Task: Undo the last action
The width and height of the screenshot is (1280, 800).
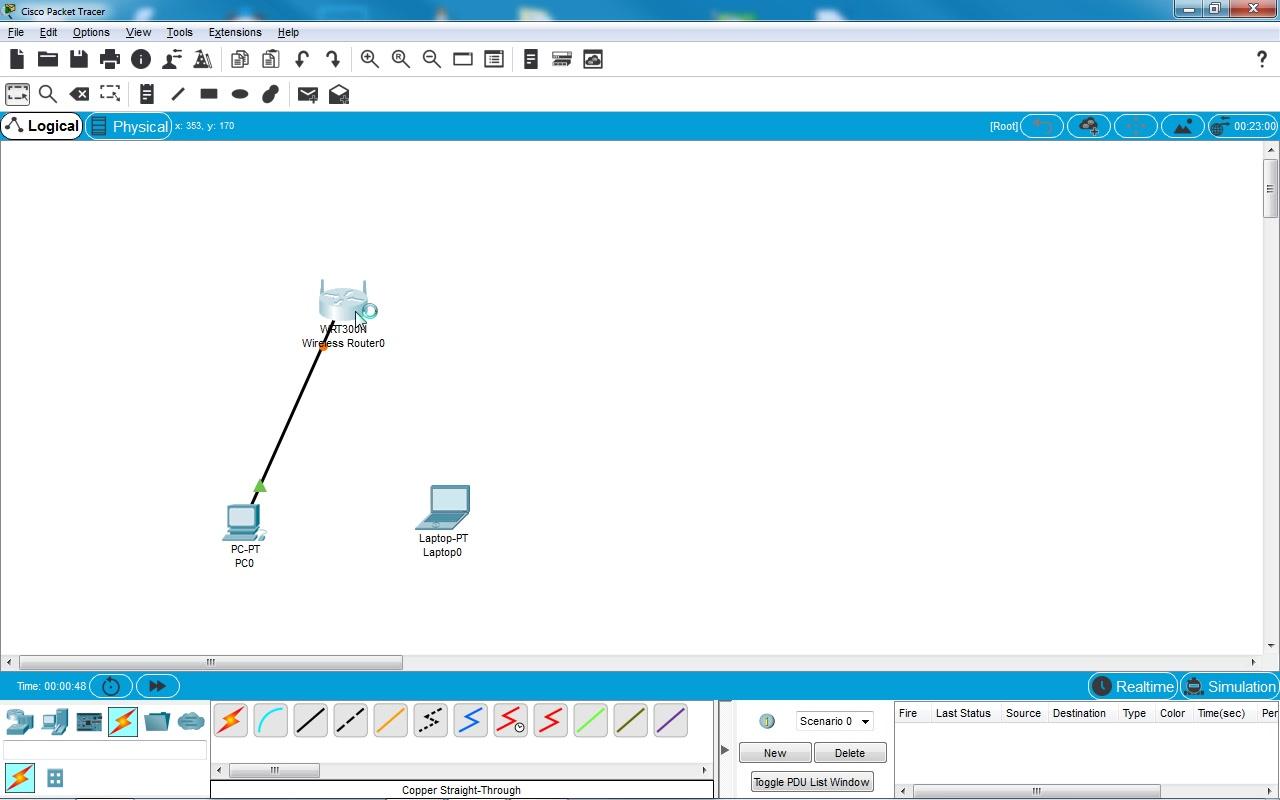Action: click(x=301, y=60)
